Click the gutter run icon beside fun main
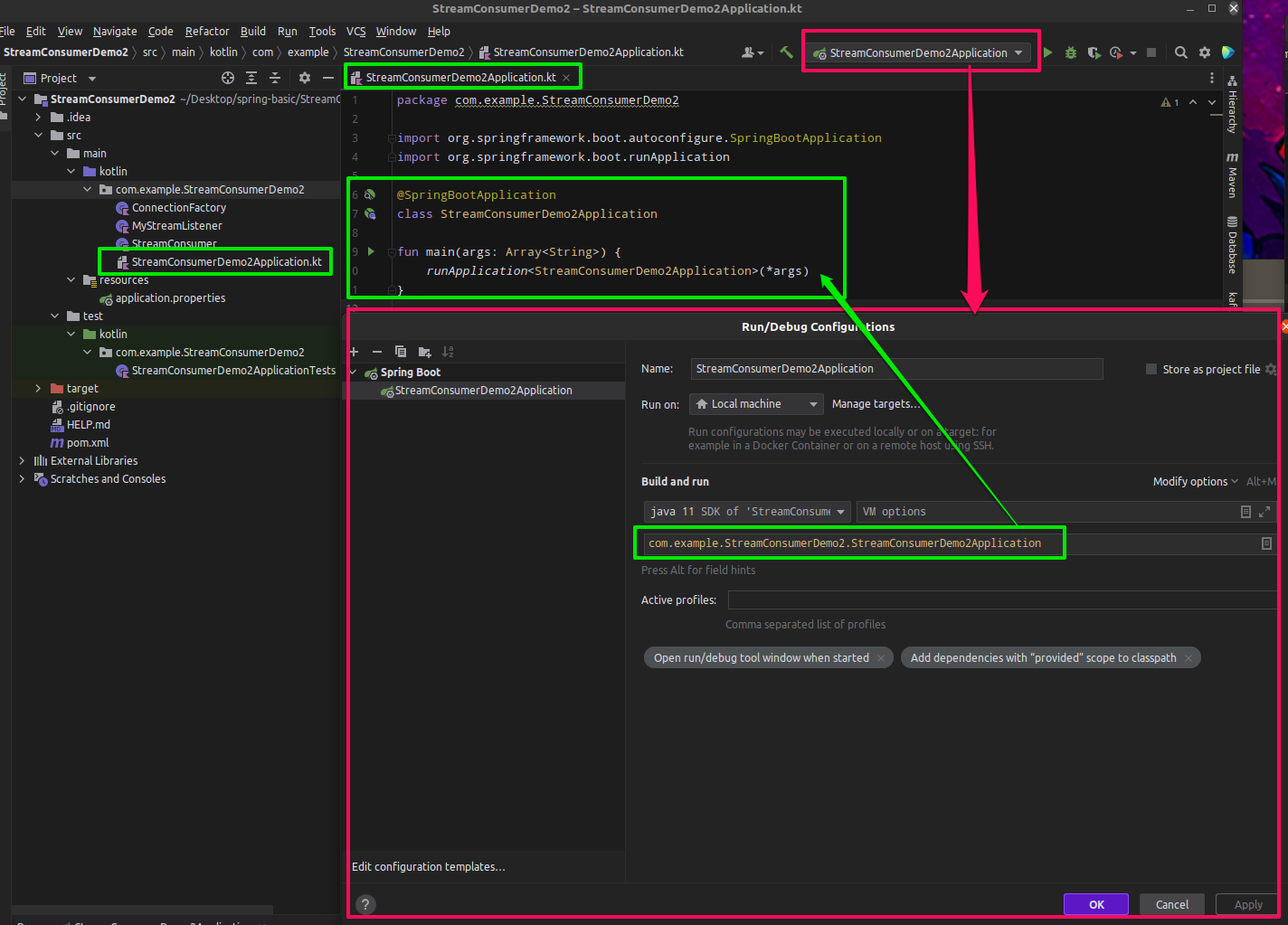 [370, 251]
